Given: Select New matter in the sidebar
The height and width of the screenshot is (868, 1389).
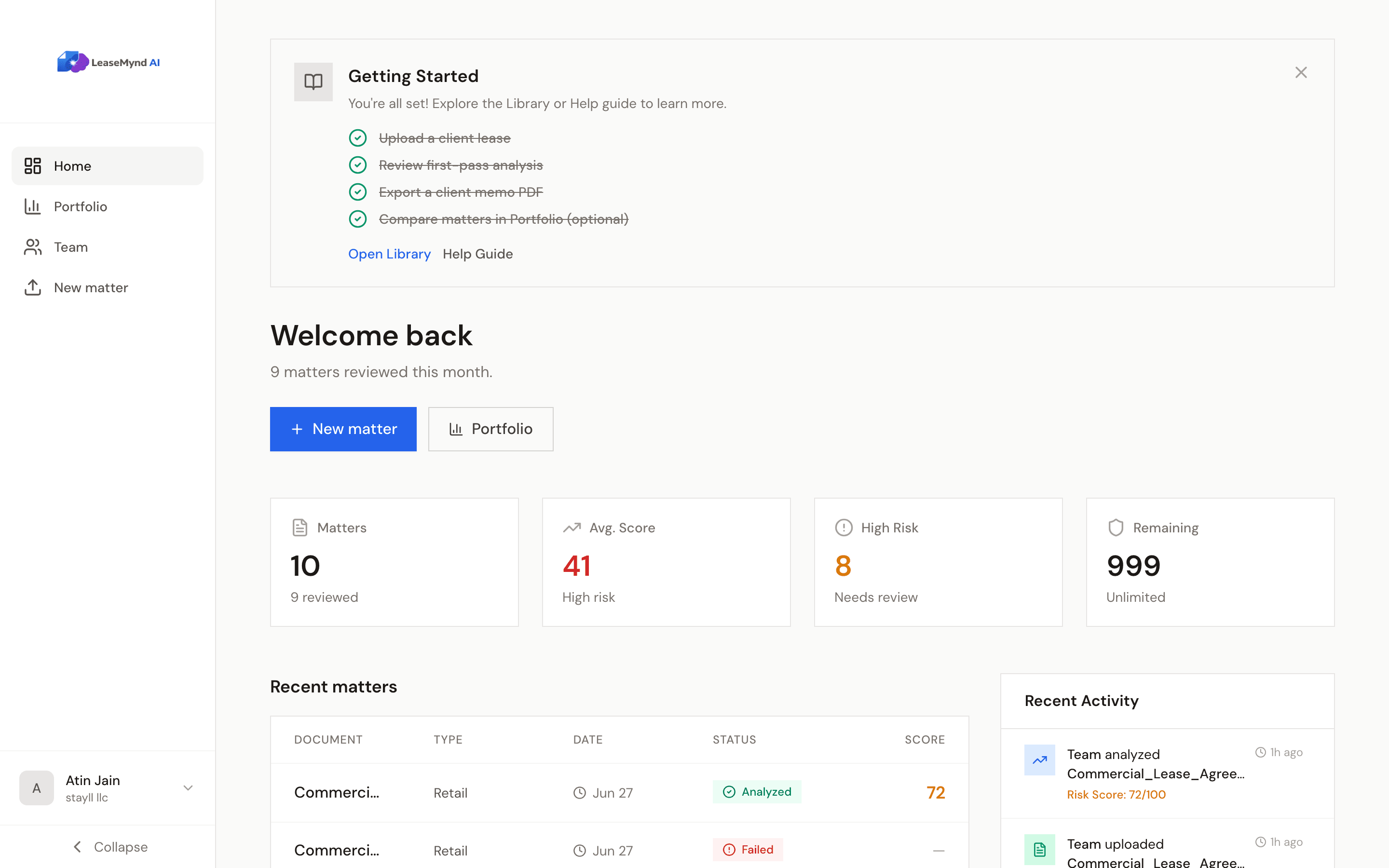Looking at the screenshot, I should pos(108,287).
